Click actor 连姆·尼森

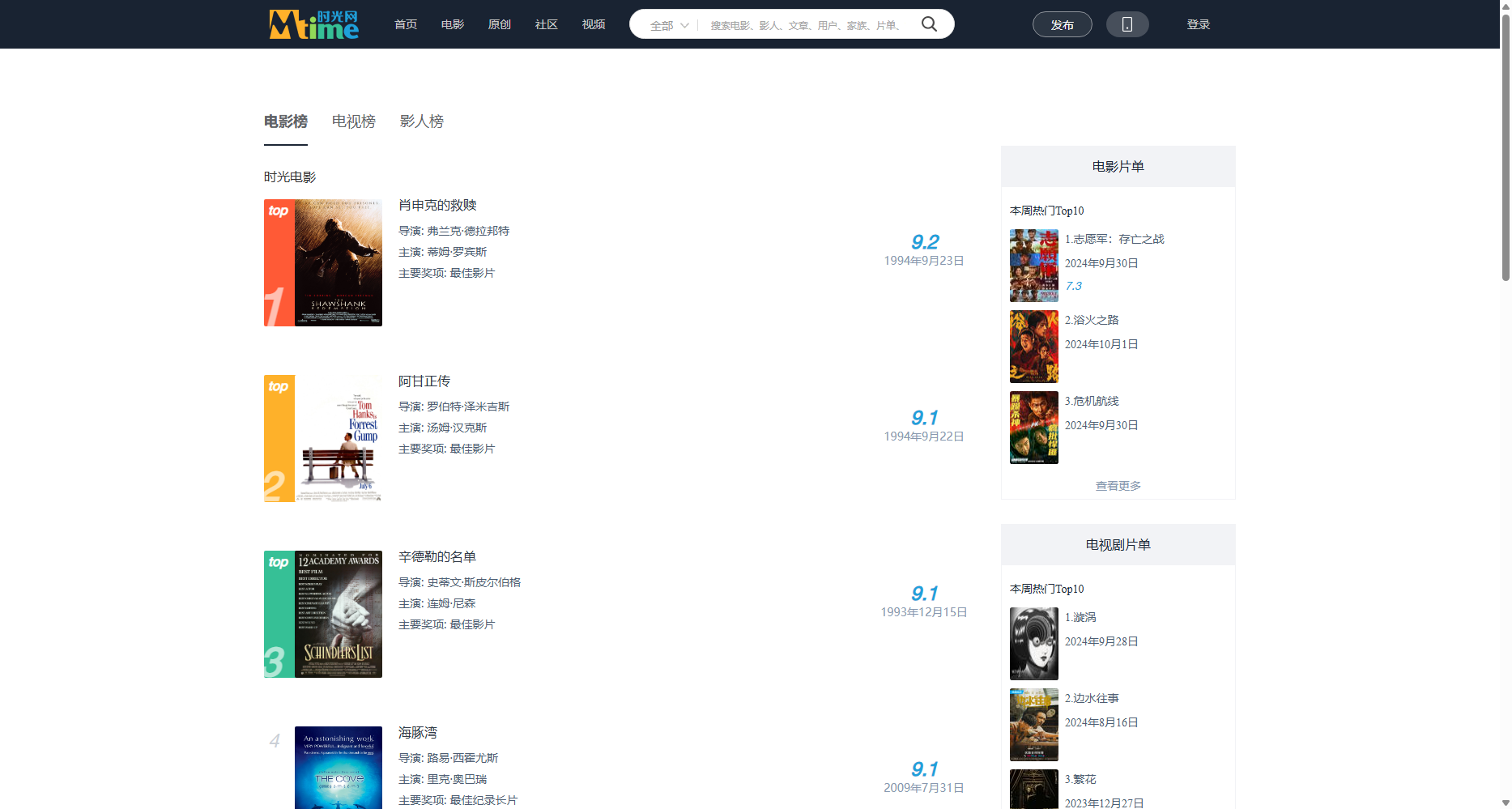[451, 603]
